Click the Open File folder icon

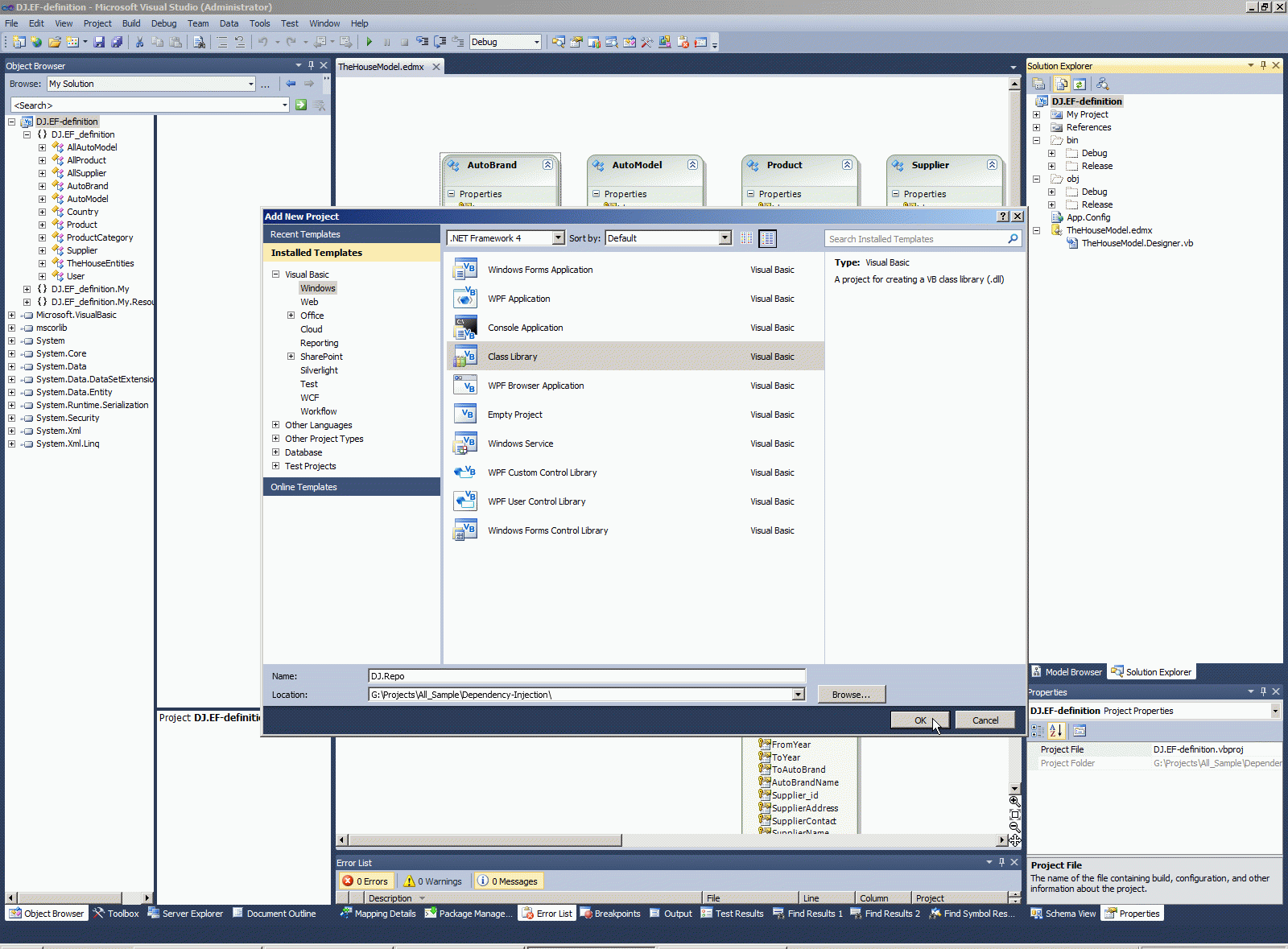pos(55,42)
